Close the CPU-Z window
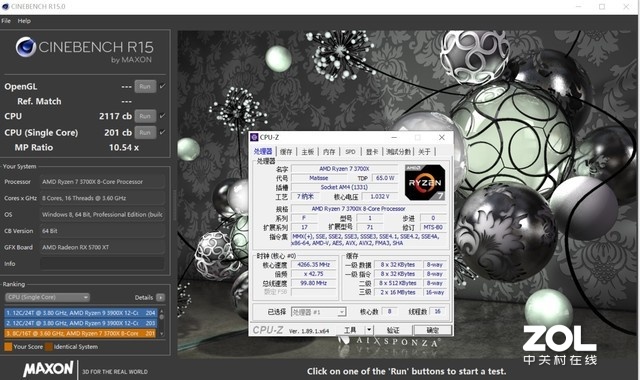Viewport: 640px width, 380px height. (442, 138)
